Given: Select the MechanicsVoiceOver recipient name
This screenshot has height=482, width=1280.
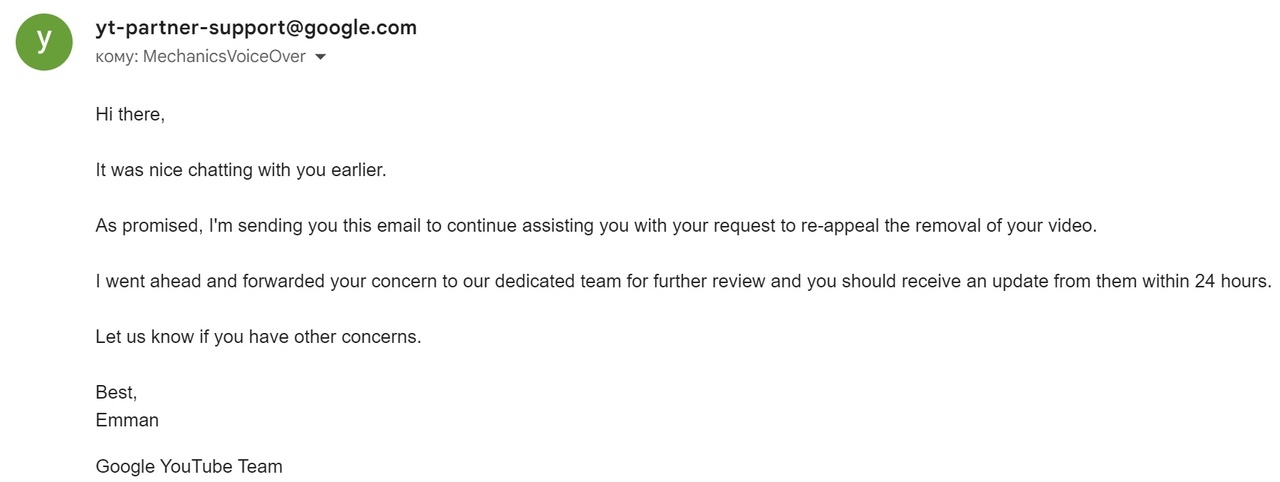Looking at the screenshot, I should tap(224, 57).
